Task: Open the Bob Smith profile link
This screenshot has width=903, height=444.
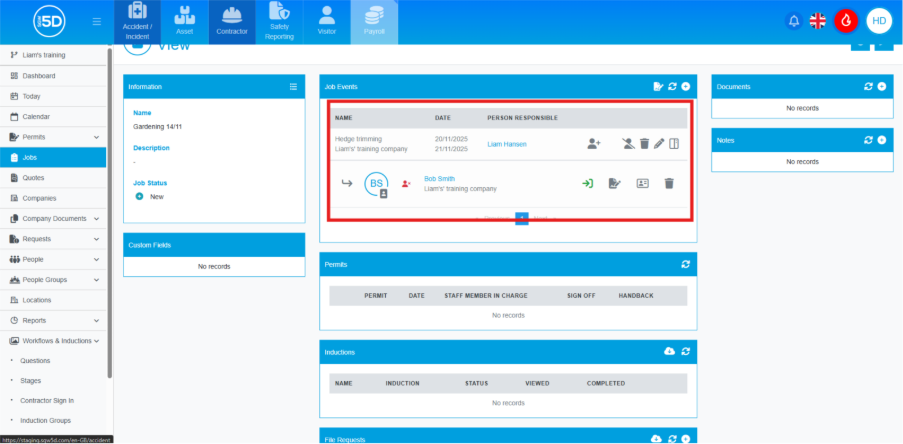Action: click(438, 178)
